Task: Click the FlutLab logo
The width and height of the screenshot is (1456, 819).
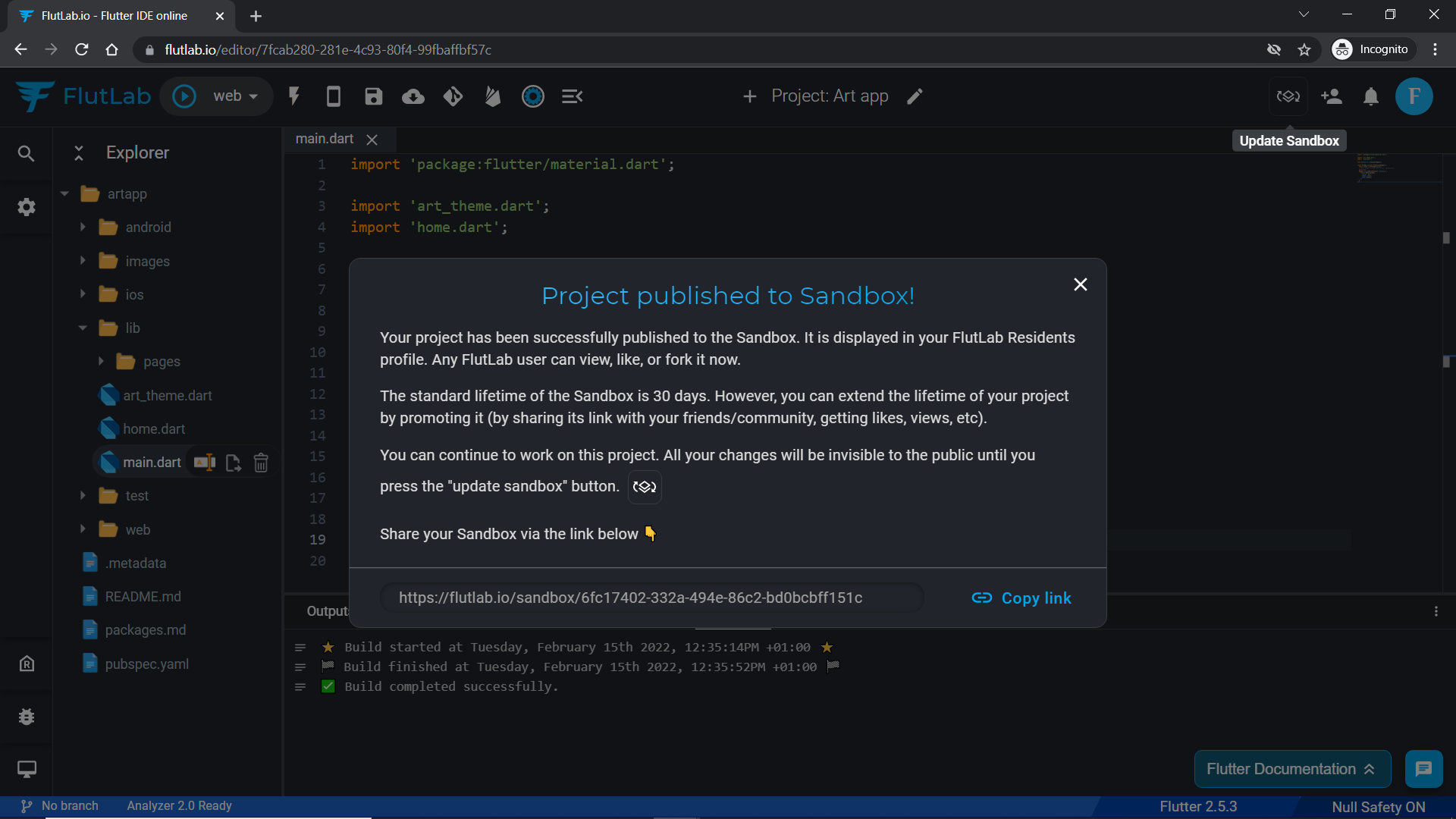Action: coord(83,96)
